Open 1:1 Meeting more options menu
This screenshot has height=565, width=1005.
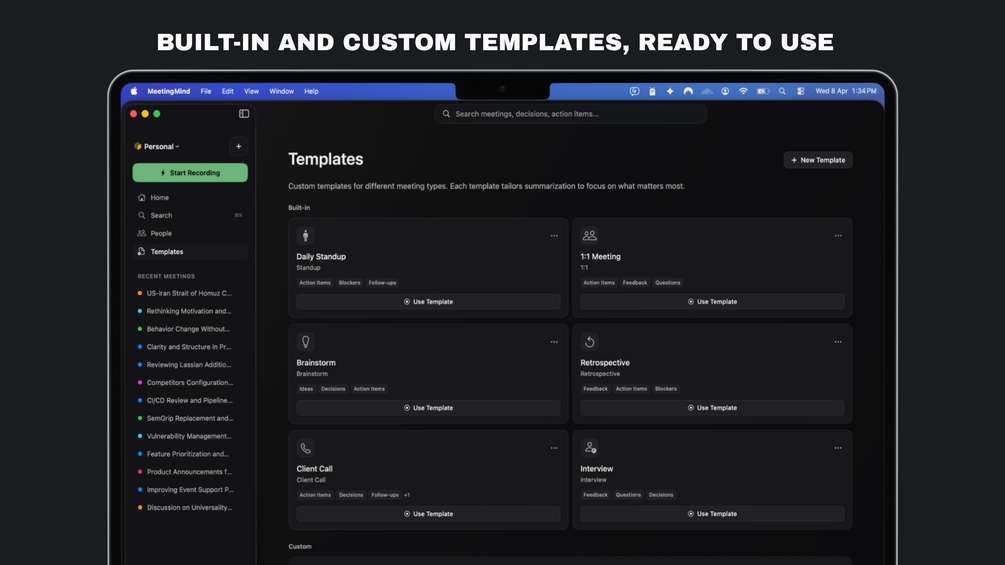pyautogui.click(x=838, y=236)
